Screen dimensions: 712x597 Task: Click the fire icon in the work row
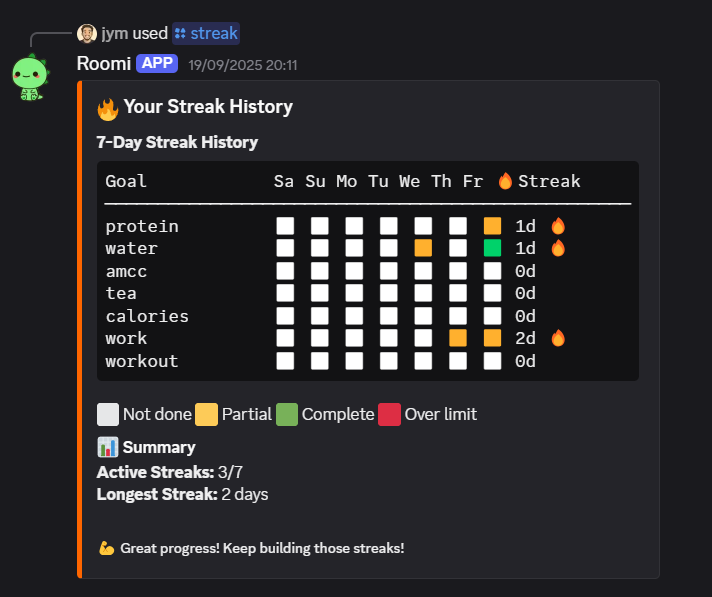(558, 338)
